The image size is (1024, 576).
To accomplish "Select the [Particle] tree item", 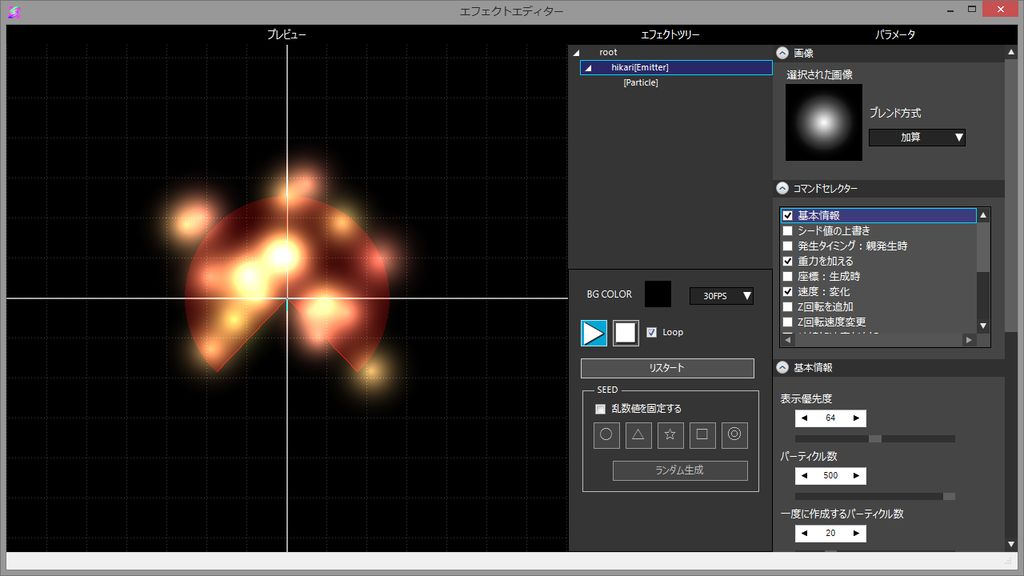I will (640, 83).
